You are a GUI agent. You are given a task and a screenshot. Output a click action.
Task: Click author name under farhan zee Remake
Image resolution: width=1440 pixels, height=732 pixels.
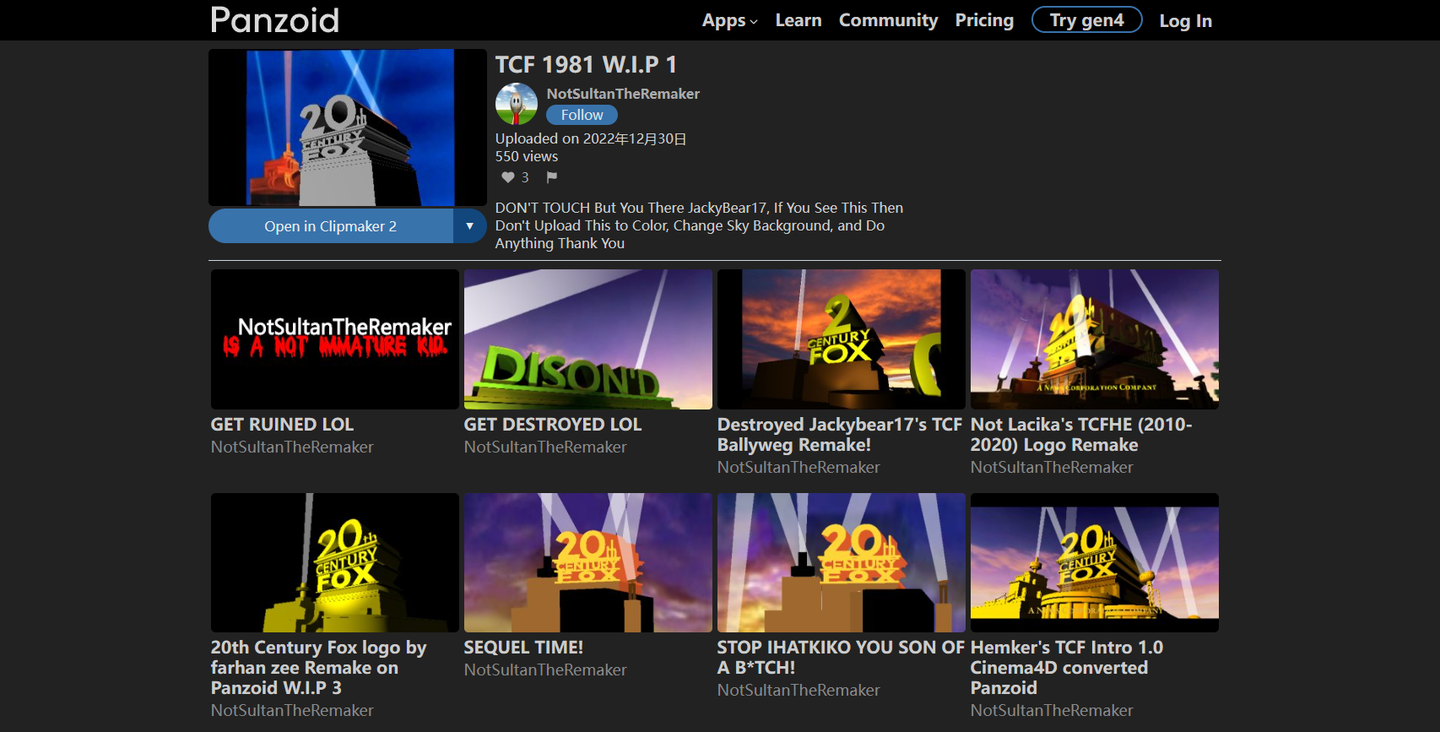click(292, 710)
